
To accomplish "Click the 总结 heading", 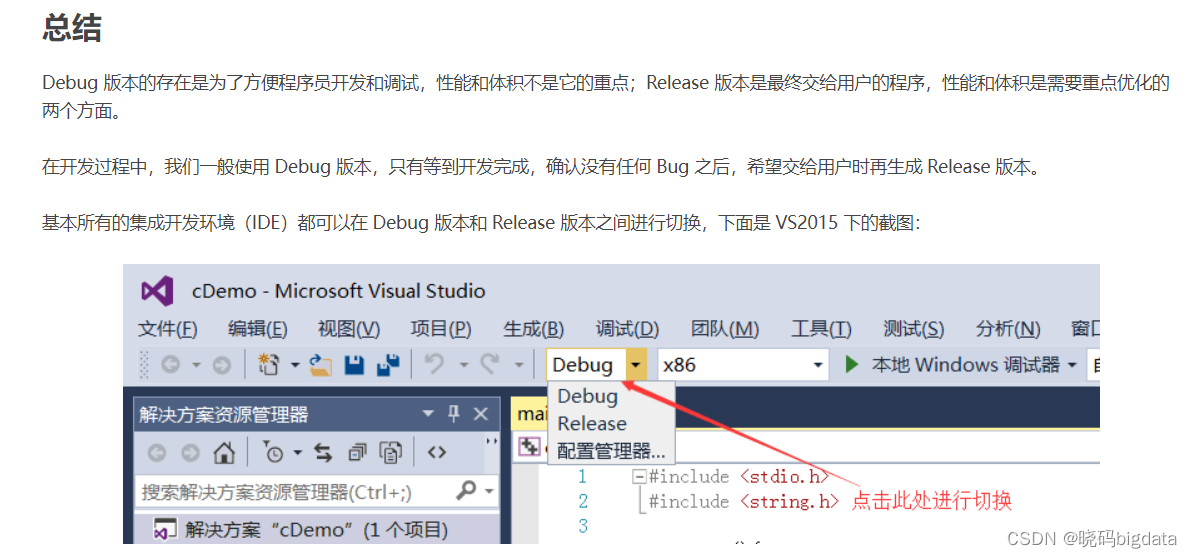I will pyautogui.click(x=71, y=29).
